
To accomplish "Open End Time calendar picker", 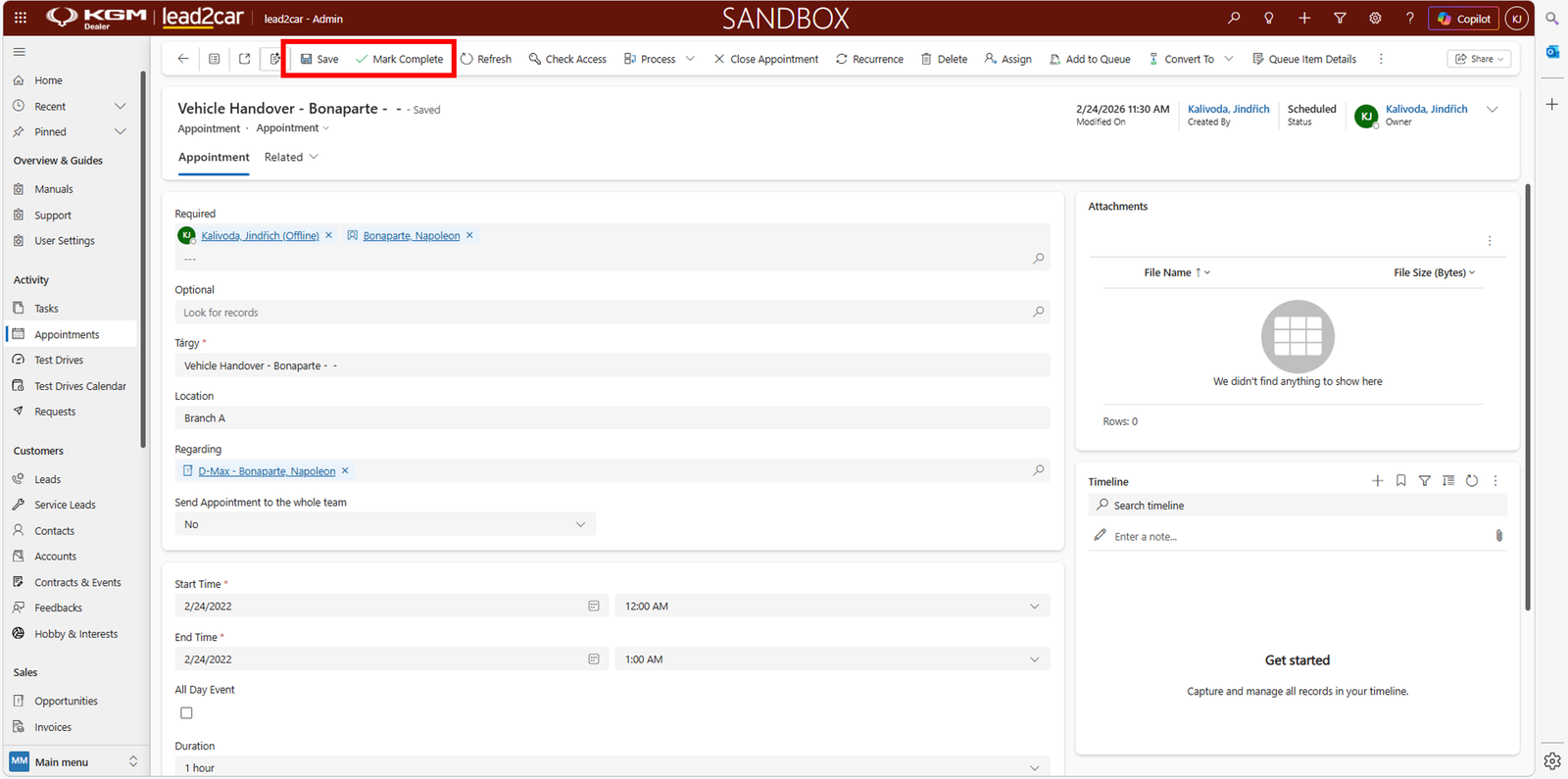I will point(594,659).
